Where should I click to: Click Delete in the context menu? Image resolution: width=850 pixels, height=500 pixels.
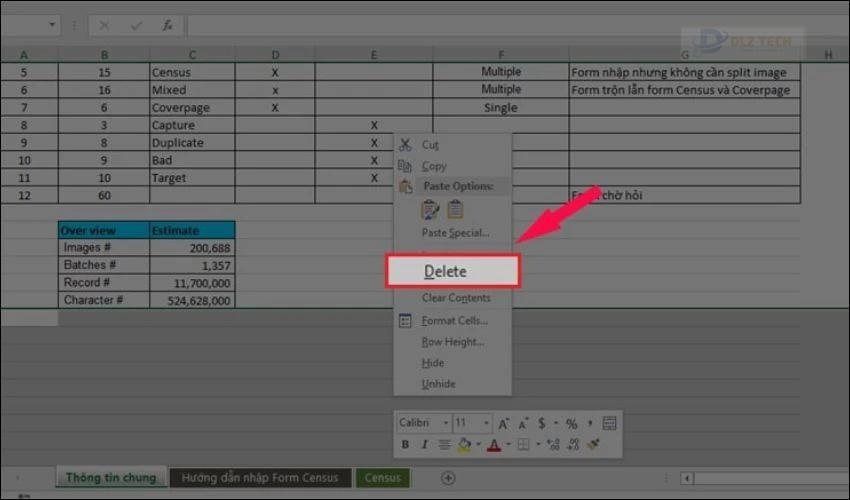point(452,271)
